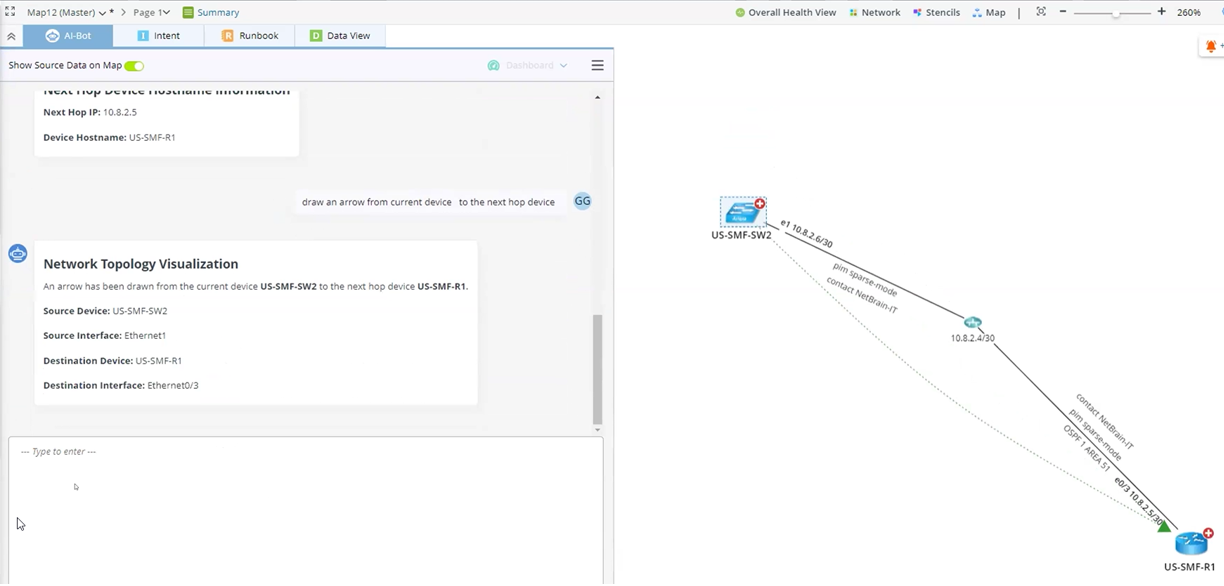Click the fullscreen expand icon at top-left
Image resolution: width=1224 pixels, height=586 pixels.
[x=10, y=12]
